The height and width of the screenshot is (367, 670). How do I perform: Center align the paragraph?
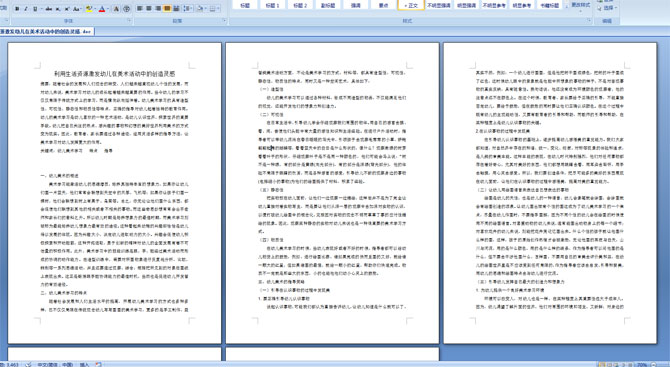pyautogui.click(x=149, y=9)
